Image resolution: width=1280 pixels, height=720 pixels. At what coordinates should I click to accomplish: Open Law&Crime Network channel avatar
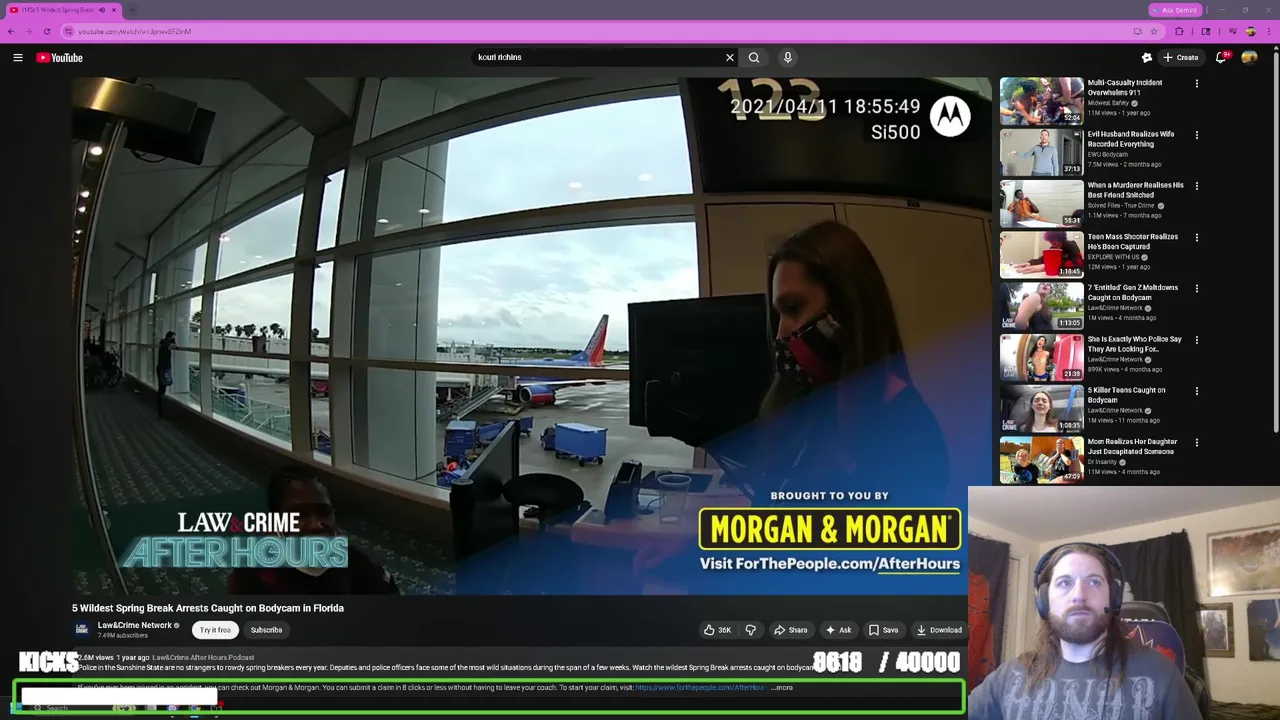(82, 629)
